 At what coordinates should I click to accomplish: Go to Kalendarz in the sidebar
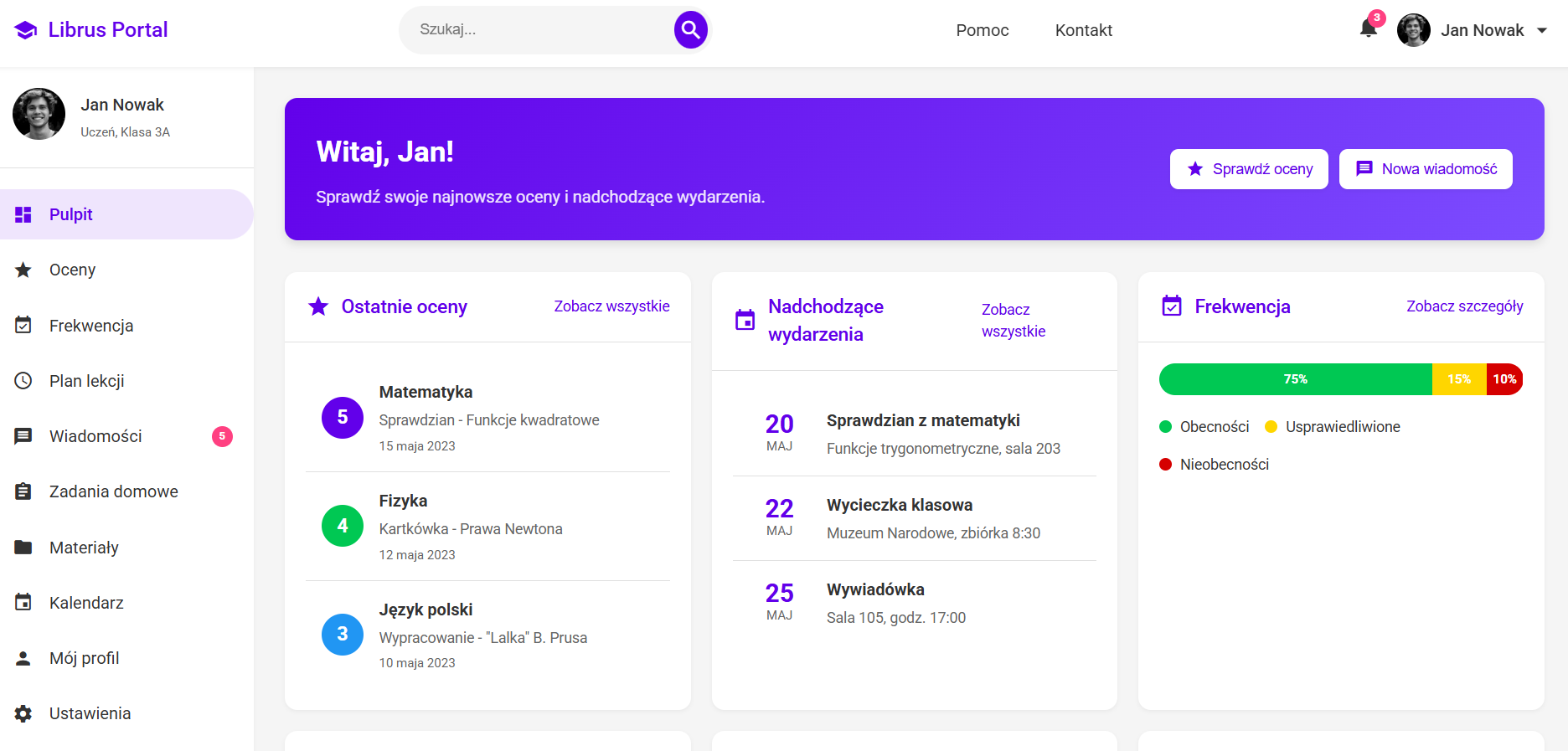tap(86, 603)
